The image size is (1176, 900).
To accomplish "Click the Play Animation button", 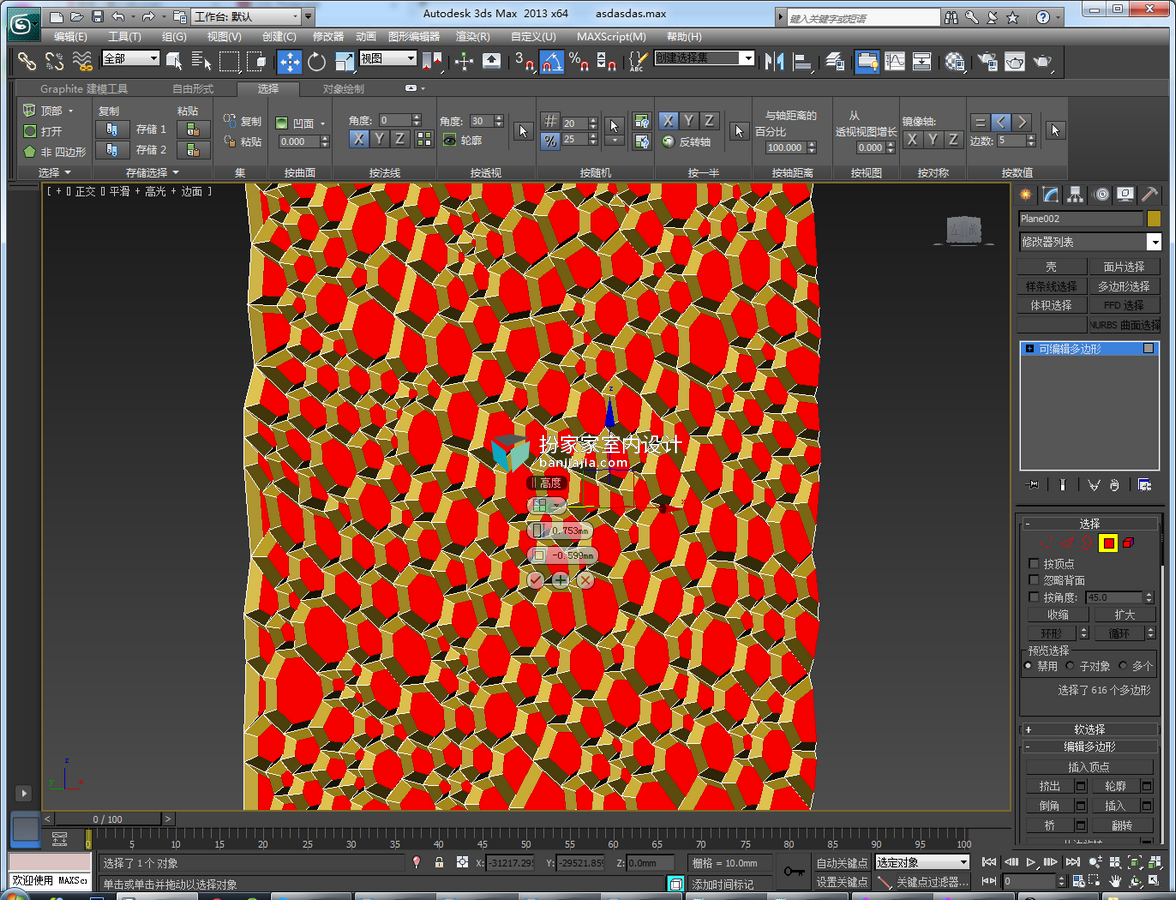I will pos(1030,862).
